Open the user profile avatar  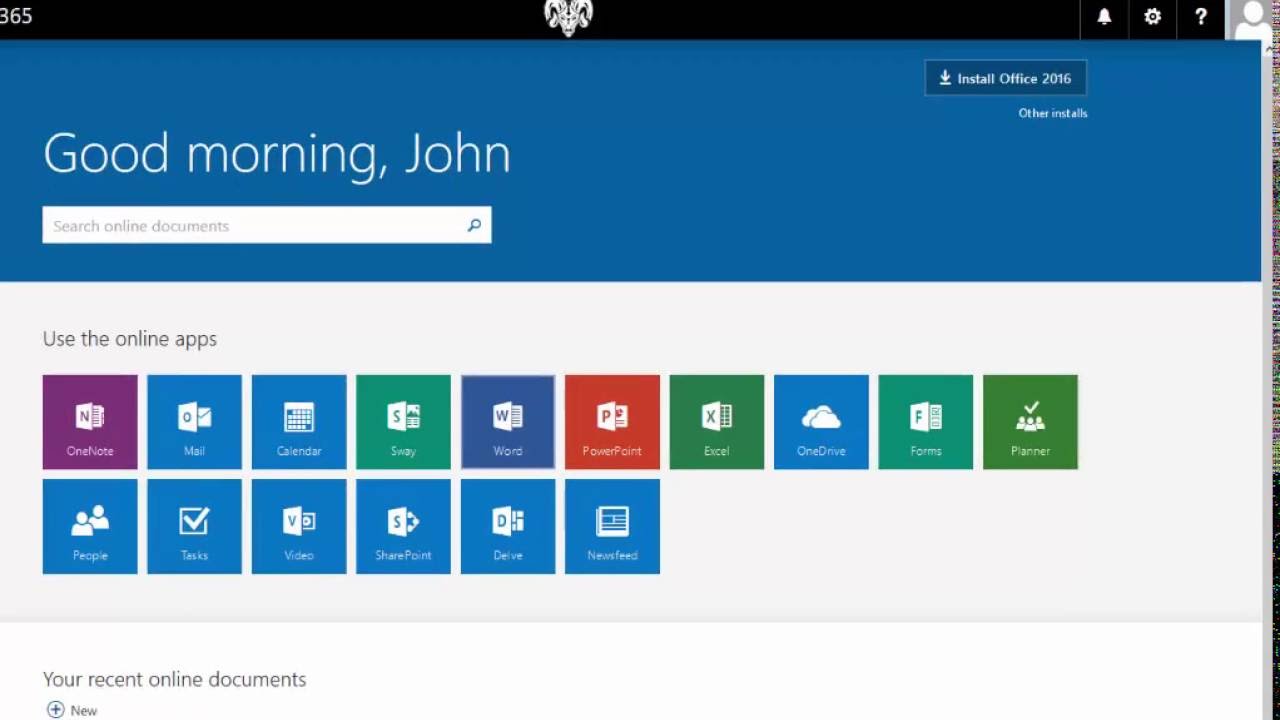1251,19
